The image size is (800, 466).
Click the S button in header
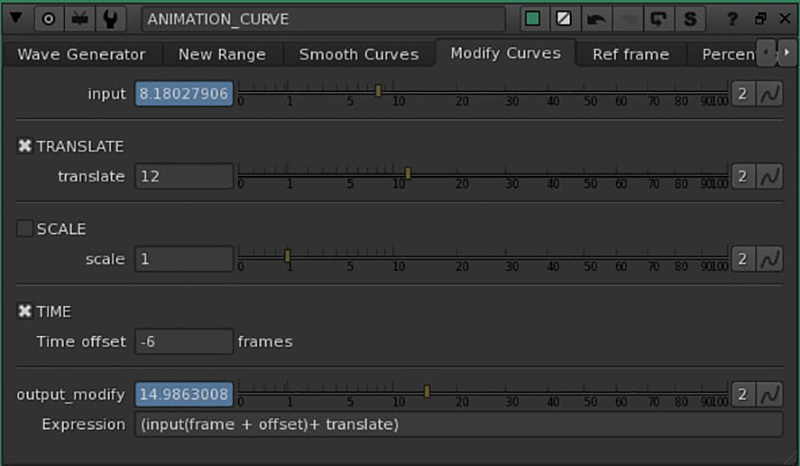689,19
